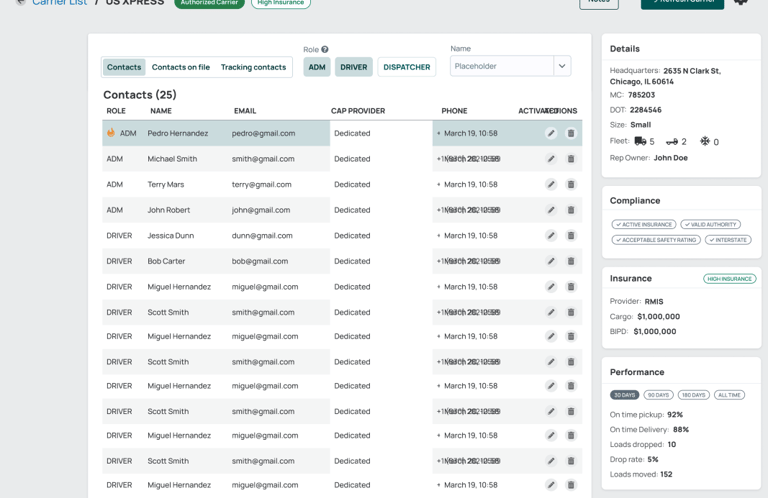Click email pedro@gmail.com
The image size is (768, 498).
(264, 133)
